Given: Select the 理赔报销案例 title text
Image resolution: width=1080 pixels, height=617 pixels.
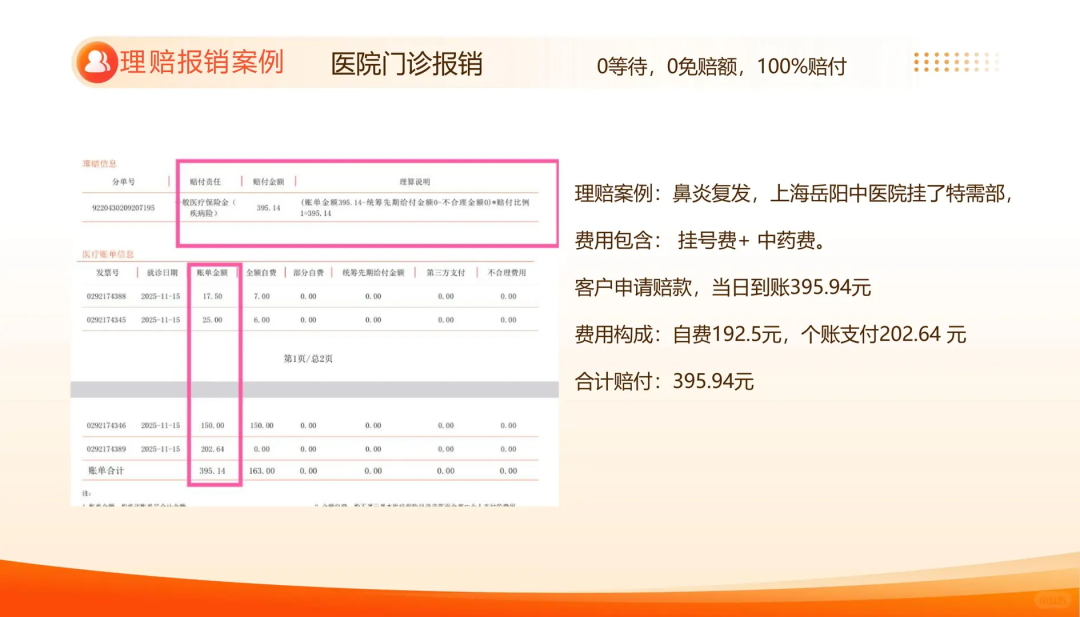Looking at the screenshot, I should coord(202,63).
